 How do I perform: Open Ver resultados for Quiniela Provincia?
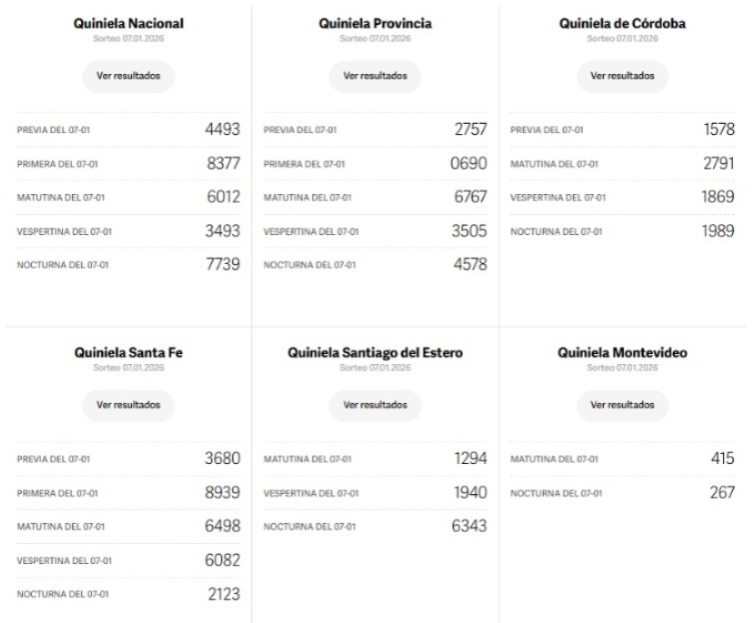[375, 76]
